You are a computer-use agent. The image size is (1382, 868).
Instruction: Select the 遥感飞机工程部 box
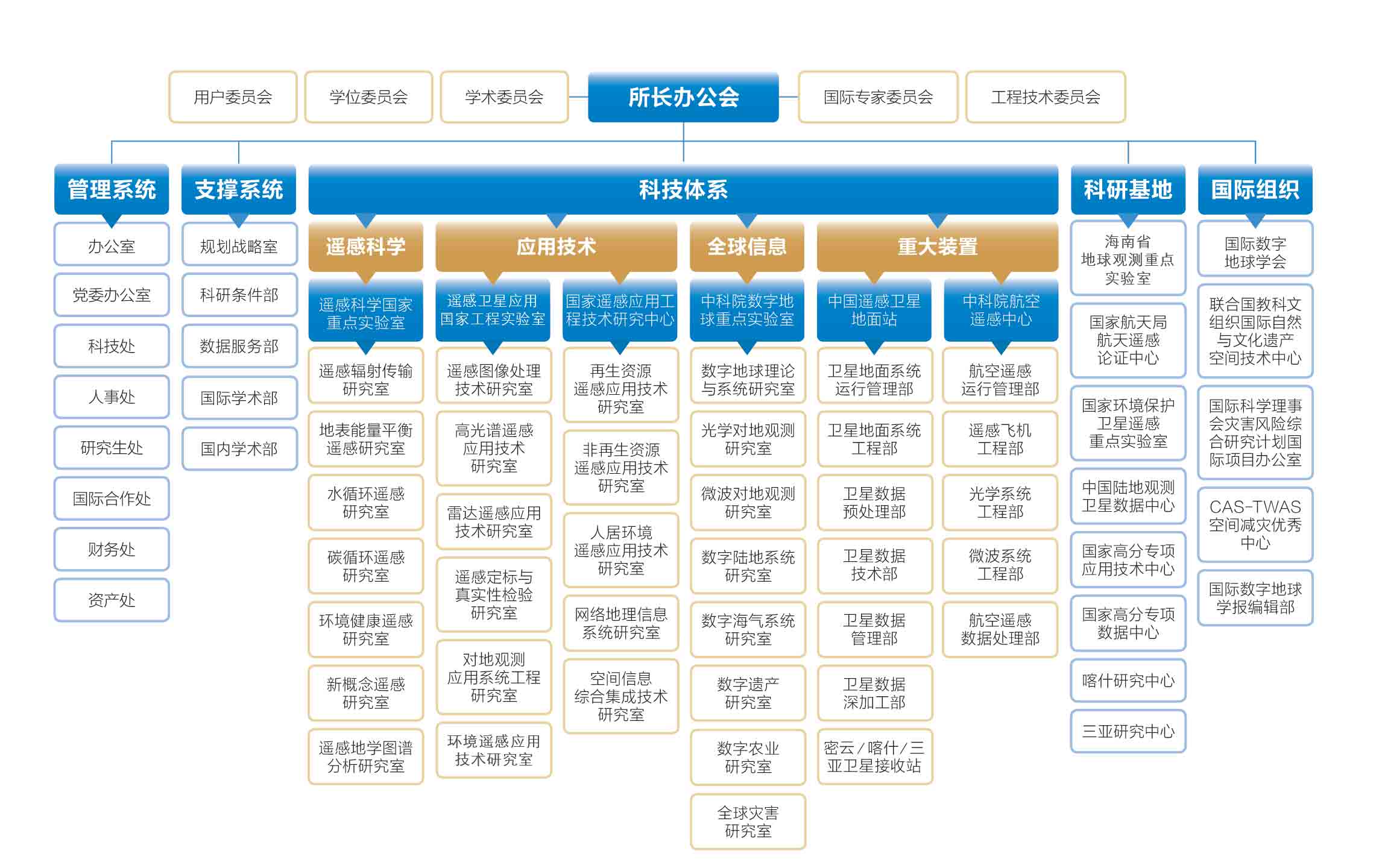(1000, 439)
